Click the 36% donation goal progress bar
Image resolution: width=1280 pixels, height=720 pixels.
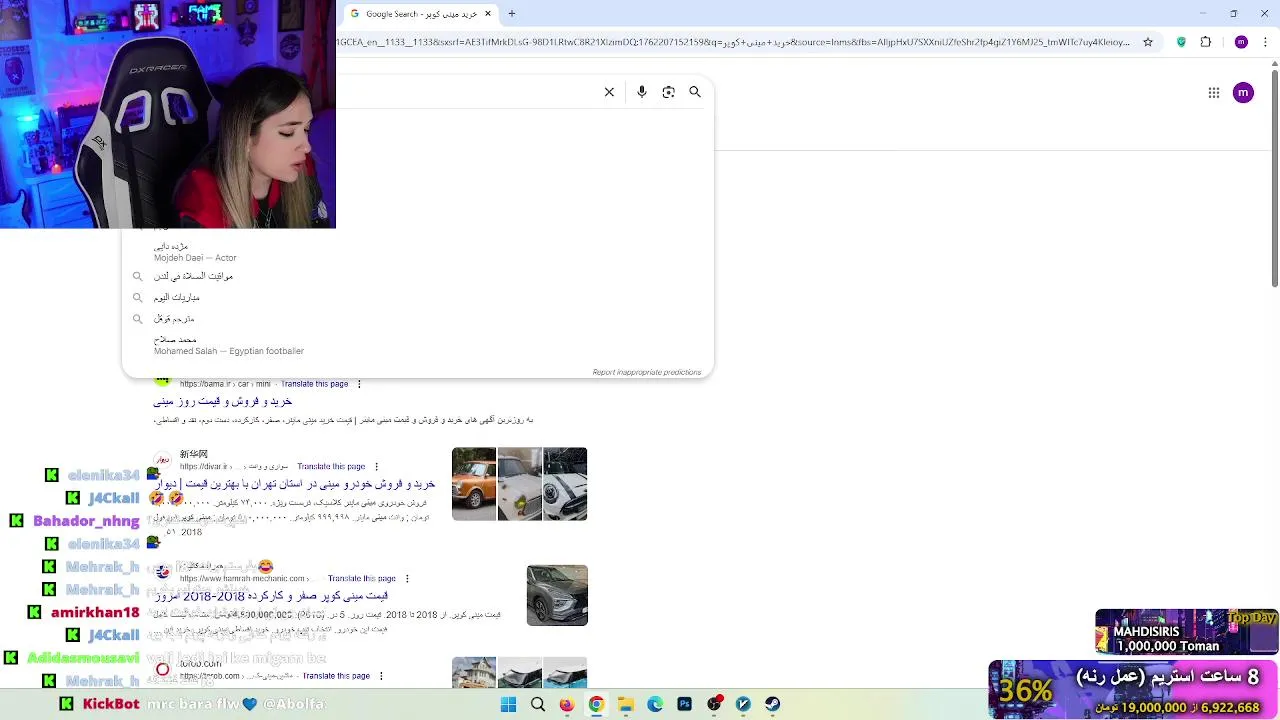click(1133, 689)
